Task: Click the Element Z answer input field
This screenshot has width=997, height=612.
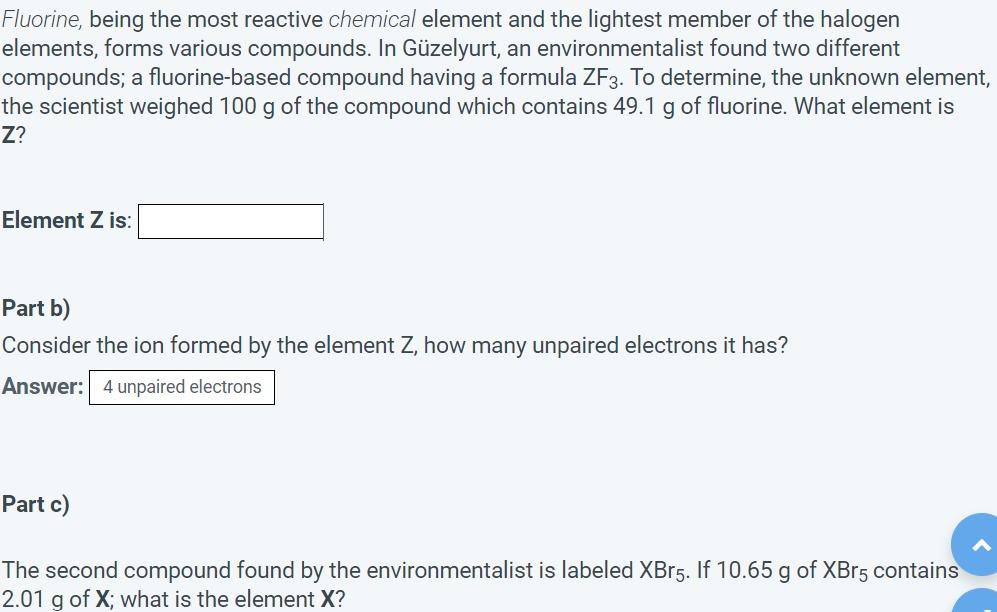Action: (x=230, y=221)
